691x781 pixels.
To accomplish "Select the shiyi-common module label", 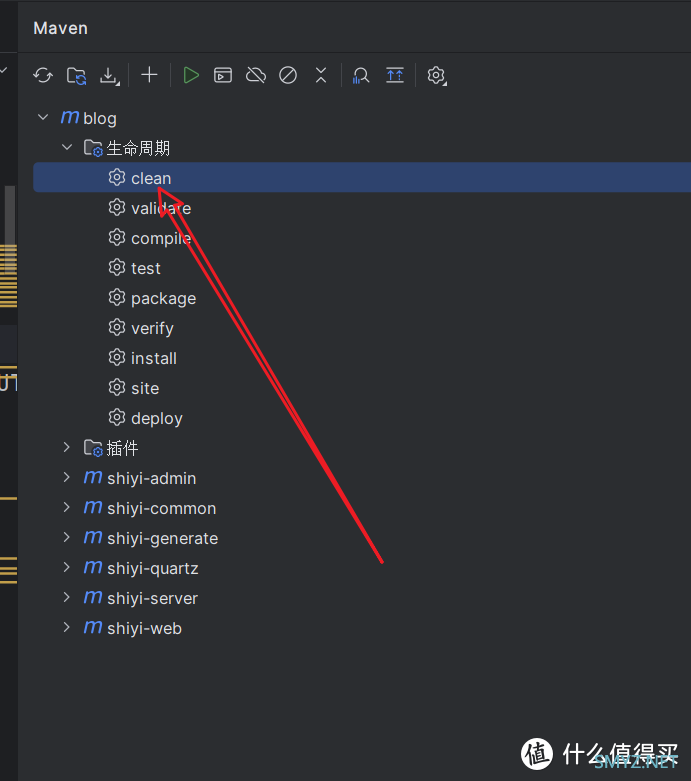I will point(161,508).
